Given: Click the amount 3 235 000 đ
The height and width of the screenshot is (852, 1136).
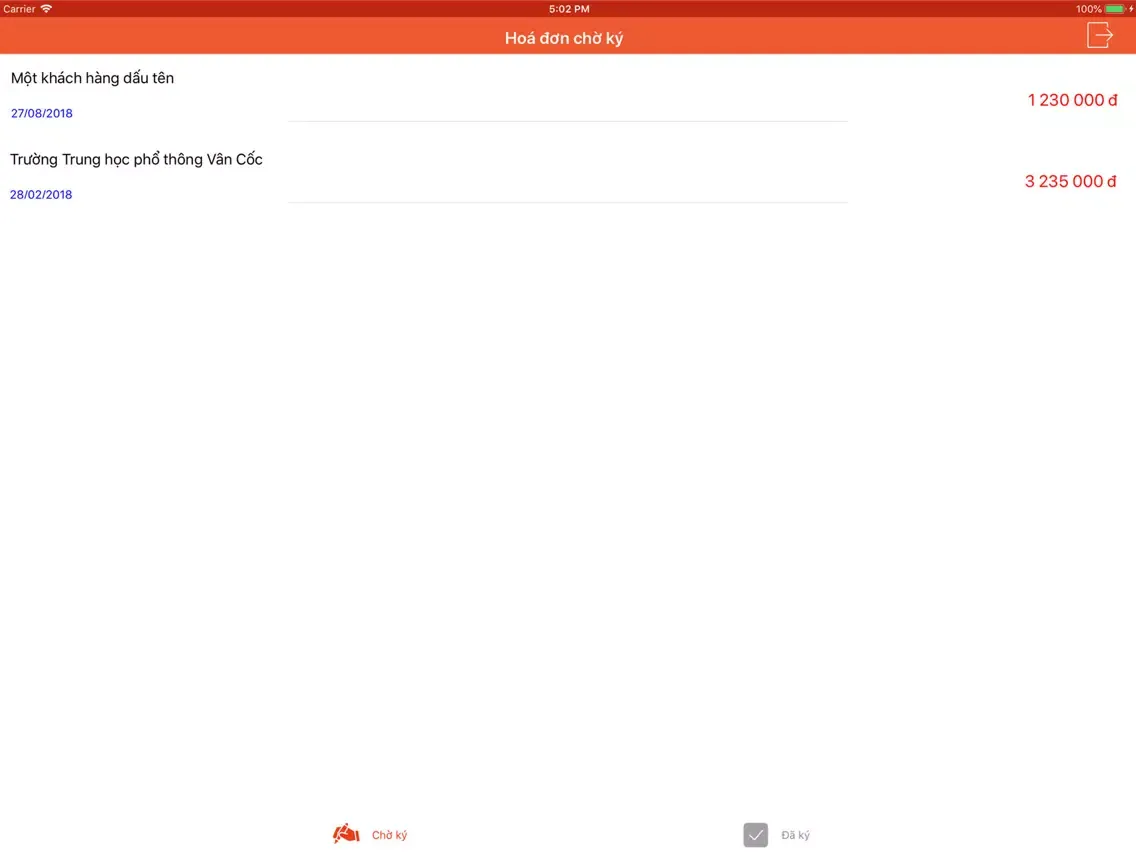Looking at the screenshot, I should (x=1070, y=181).
